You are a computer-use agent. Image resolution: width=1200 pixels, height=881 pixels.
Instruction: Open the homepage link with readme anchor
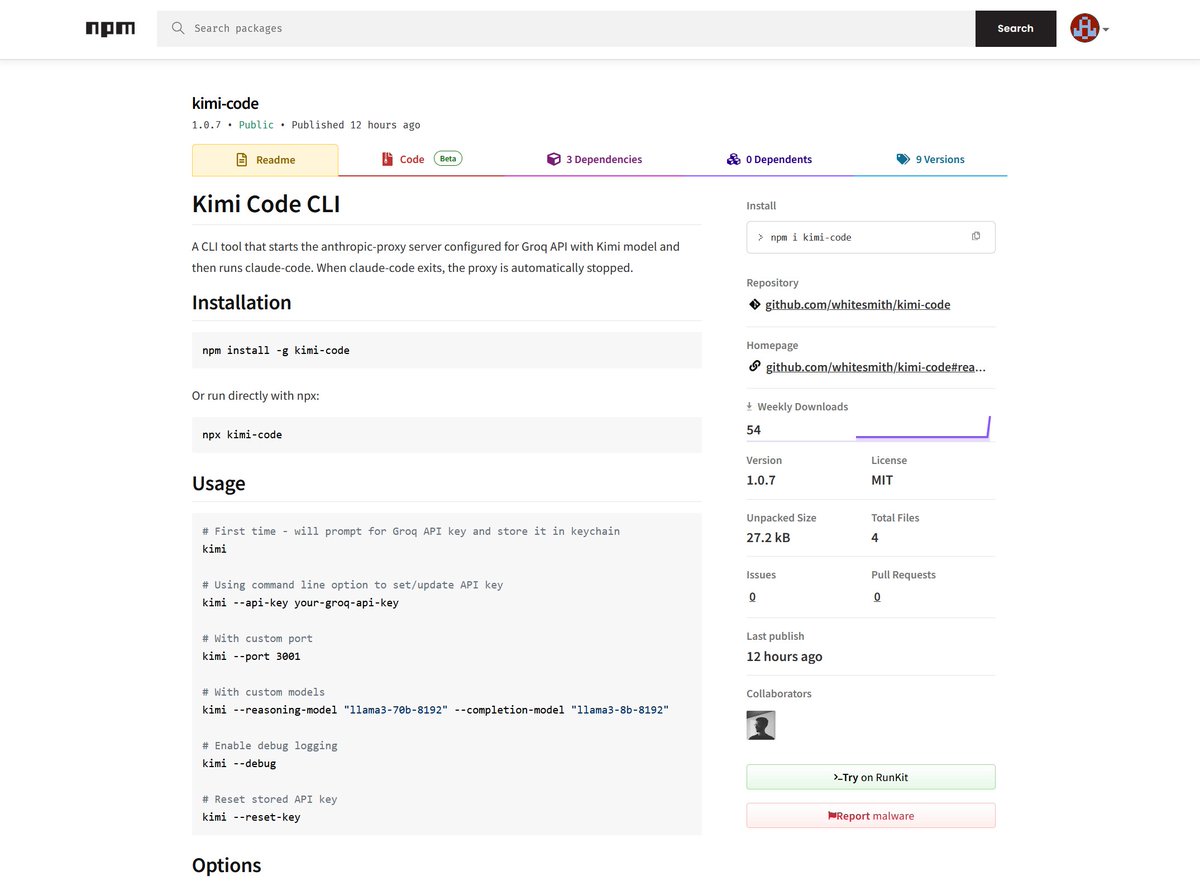point(875,367)
